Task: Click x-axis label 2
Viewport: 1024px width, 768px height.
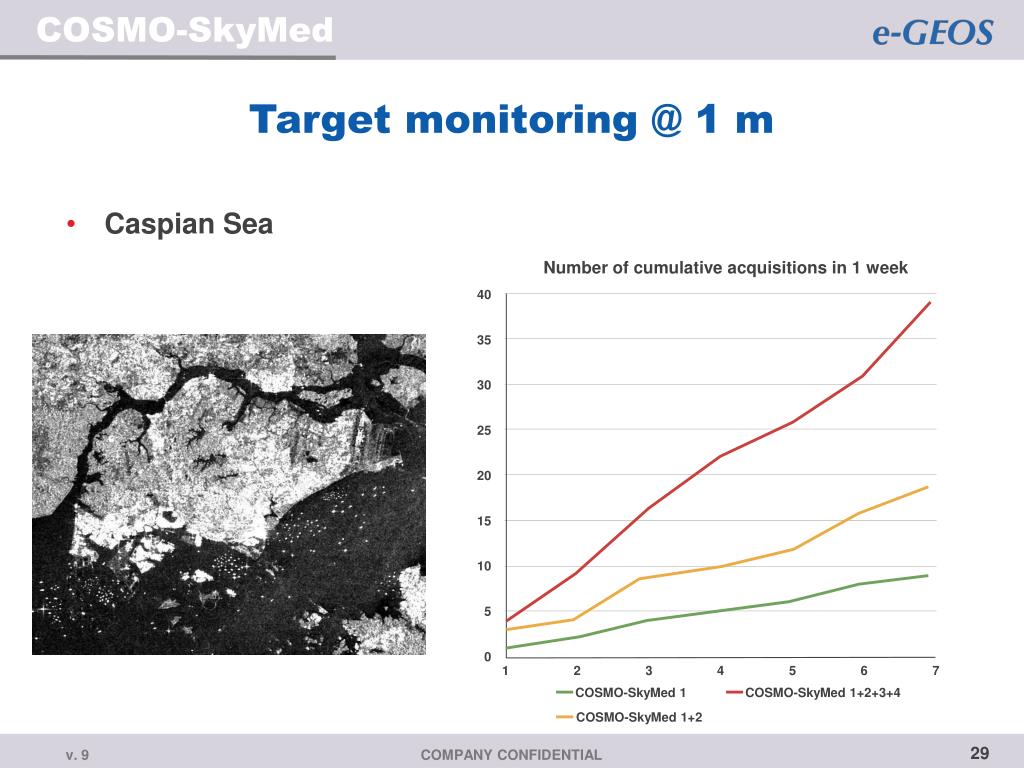Action: pos(577,671)
